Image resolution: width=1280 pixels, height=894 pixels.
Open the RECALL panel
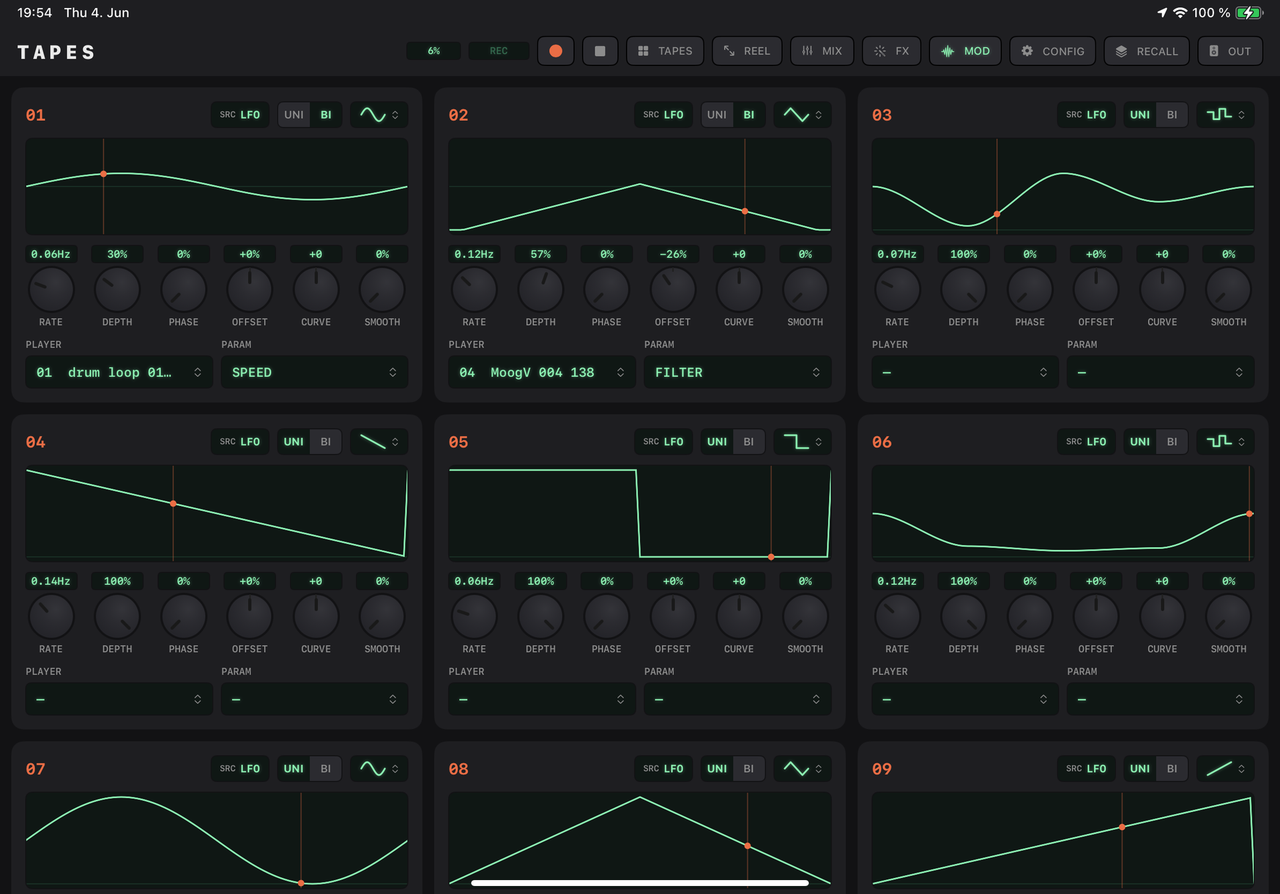point(1147,51)
